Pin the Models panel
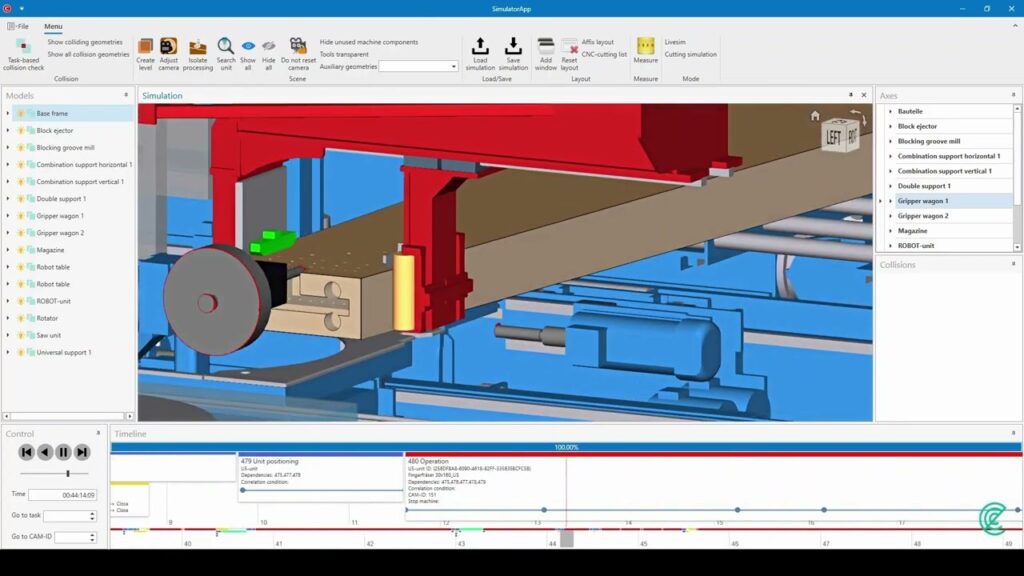The height and width of the screenshot is (576, 1024). pyautogui.click(x=126, y=95)
